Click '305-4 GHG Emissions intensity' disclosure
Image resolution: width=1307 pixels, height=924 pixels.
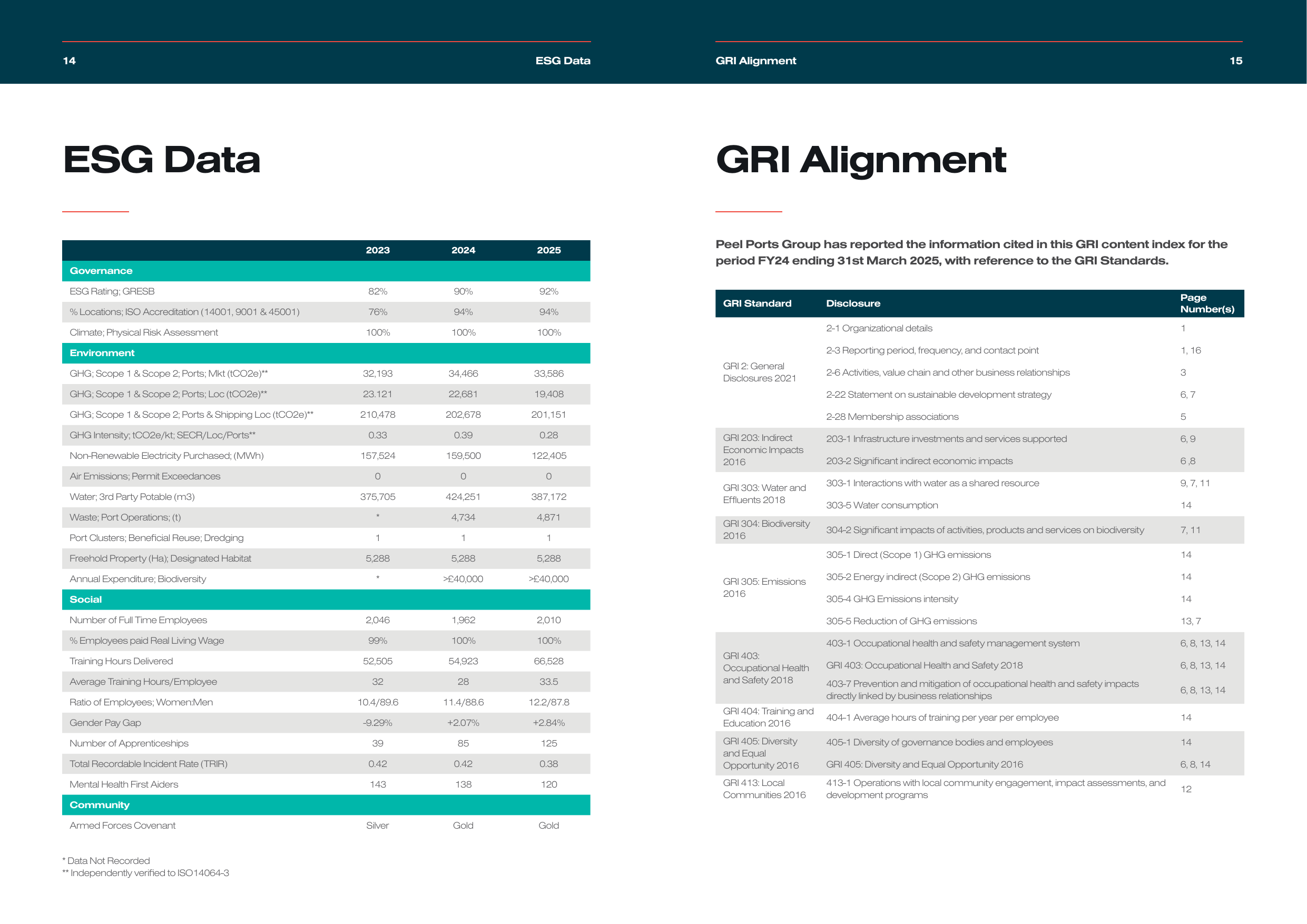(892, 599)
